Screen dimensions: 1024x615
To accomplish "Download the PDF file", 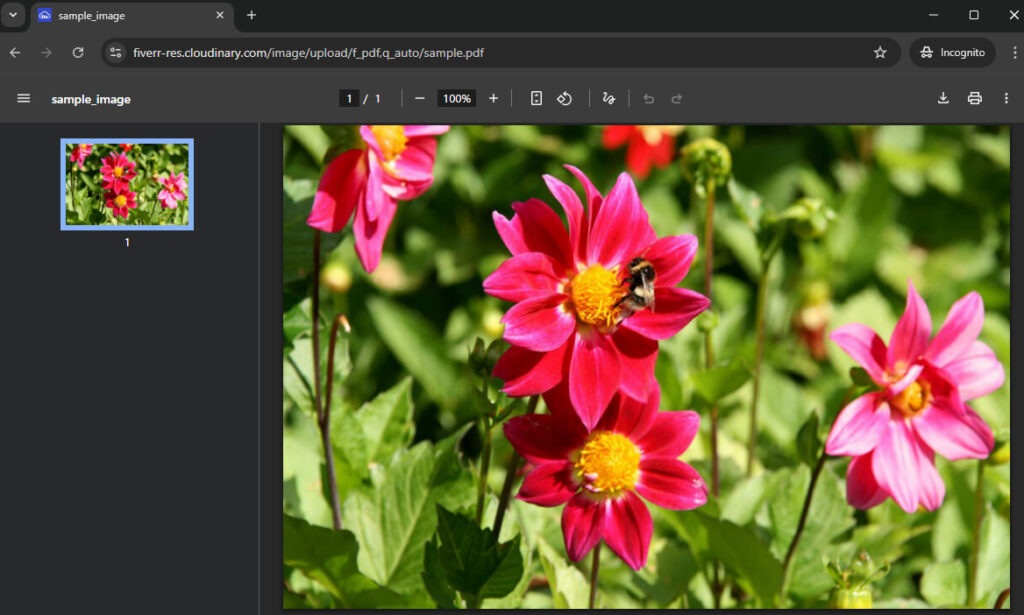I will click(x=942, y=98).
